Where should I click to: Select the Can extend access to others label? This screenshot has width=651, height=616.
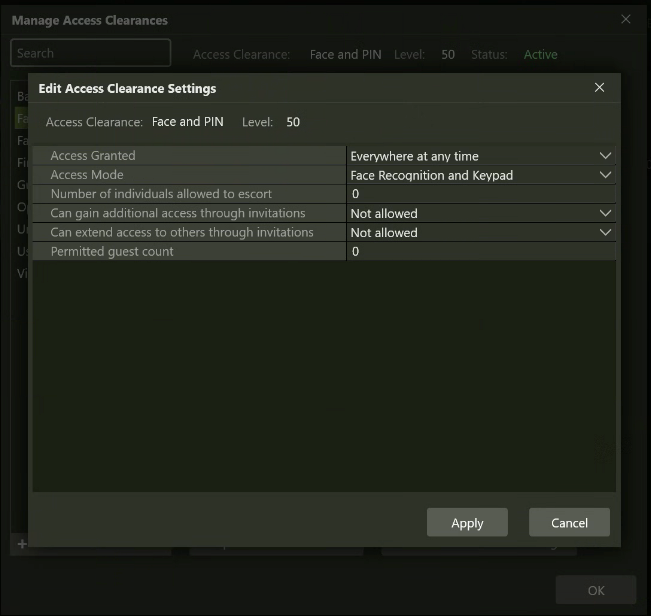coord(182,232)
